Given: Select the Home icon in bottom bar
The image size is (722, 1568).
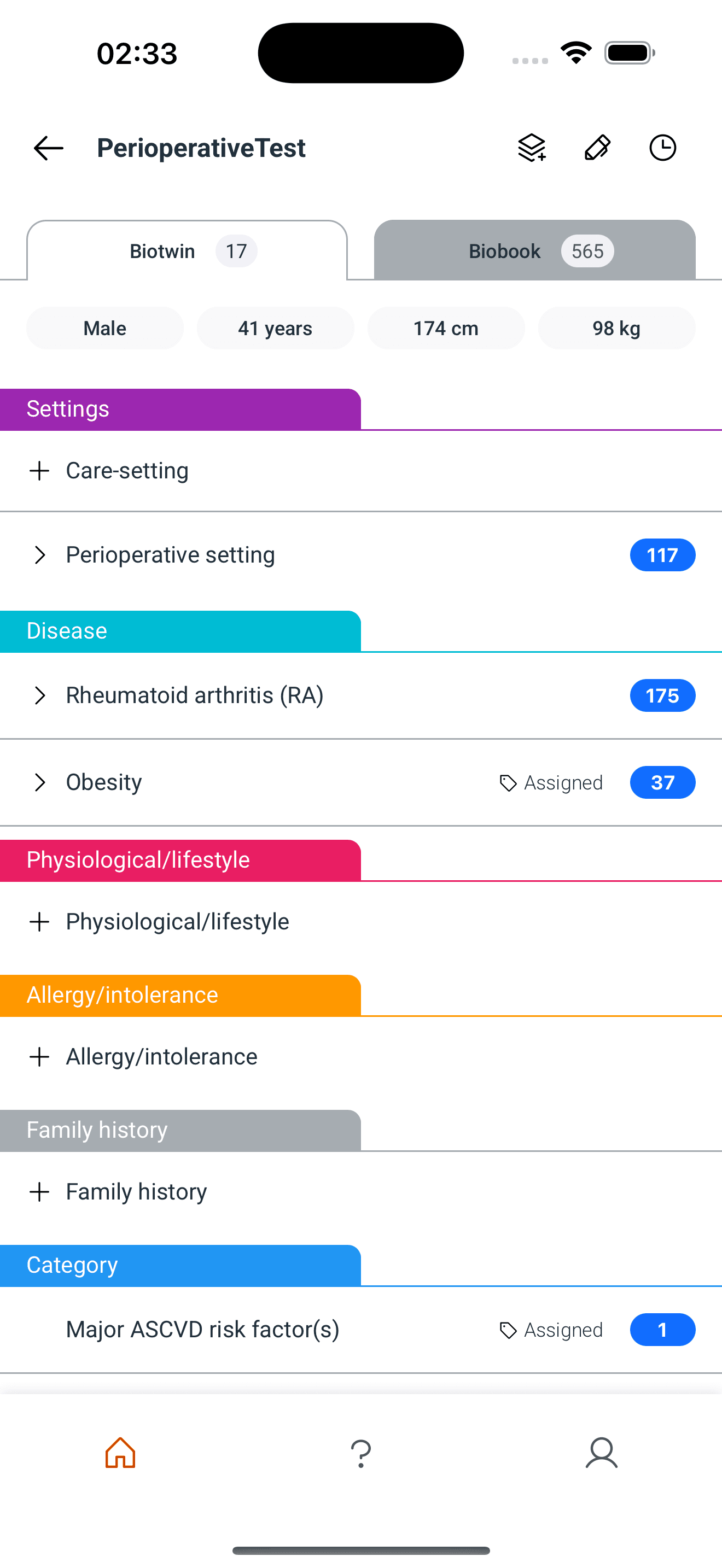Looking at the screenshot, I should (120, 1453).
